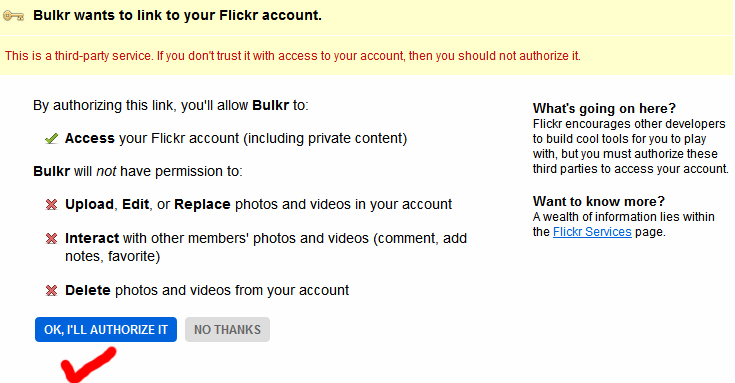Click the "By authorizing this link" sentence
The height and width of the screenshot is (383, 735).
click(x=171, y=105)
